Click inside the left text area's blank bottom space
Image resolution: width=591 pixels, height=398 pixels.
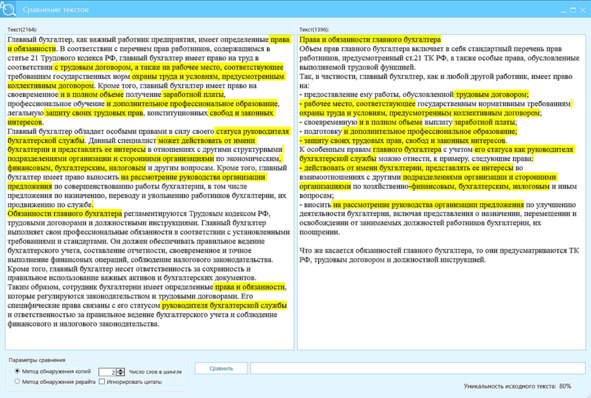[150, 338]
